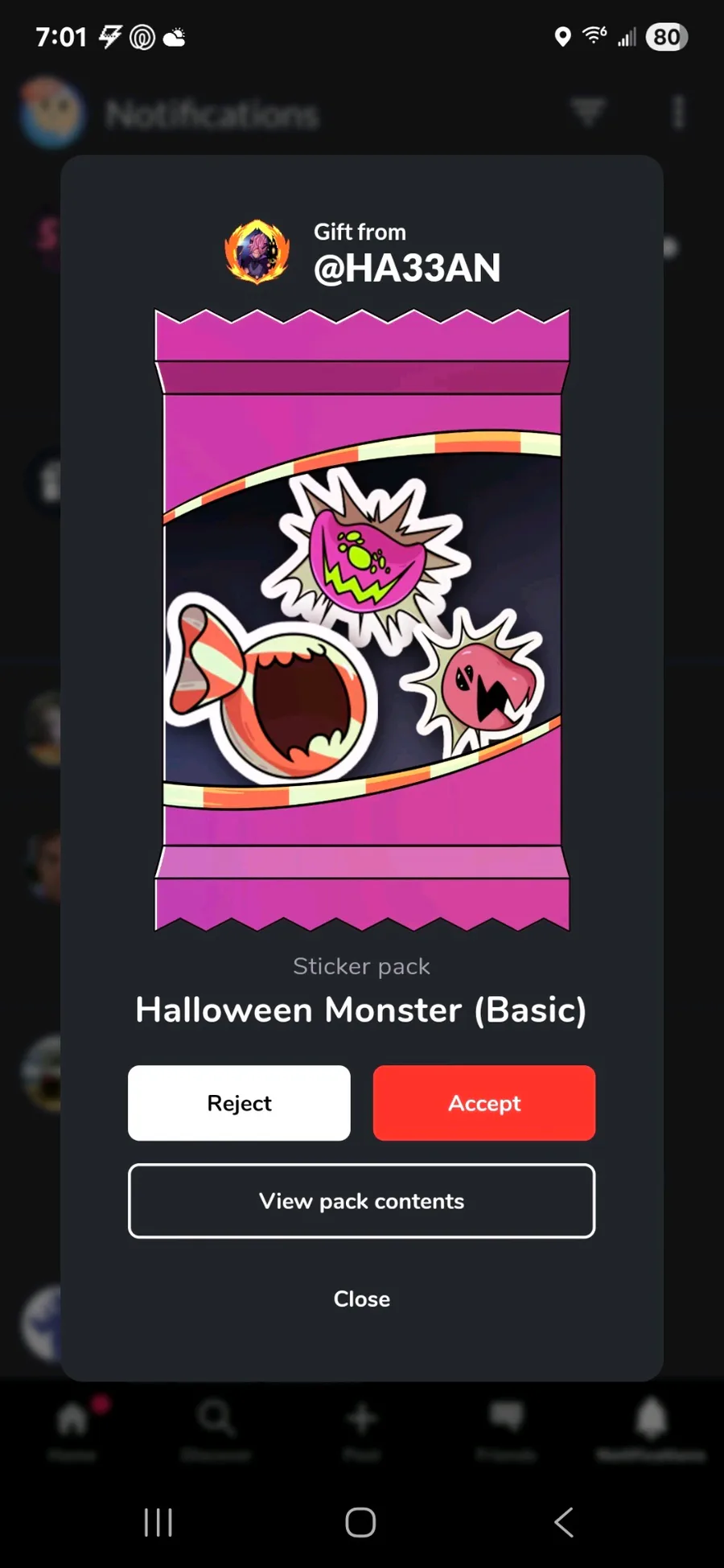Open the Home tab icon
Viewport: 724px width, 1568px height.
(72, 1419)
